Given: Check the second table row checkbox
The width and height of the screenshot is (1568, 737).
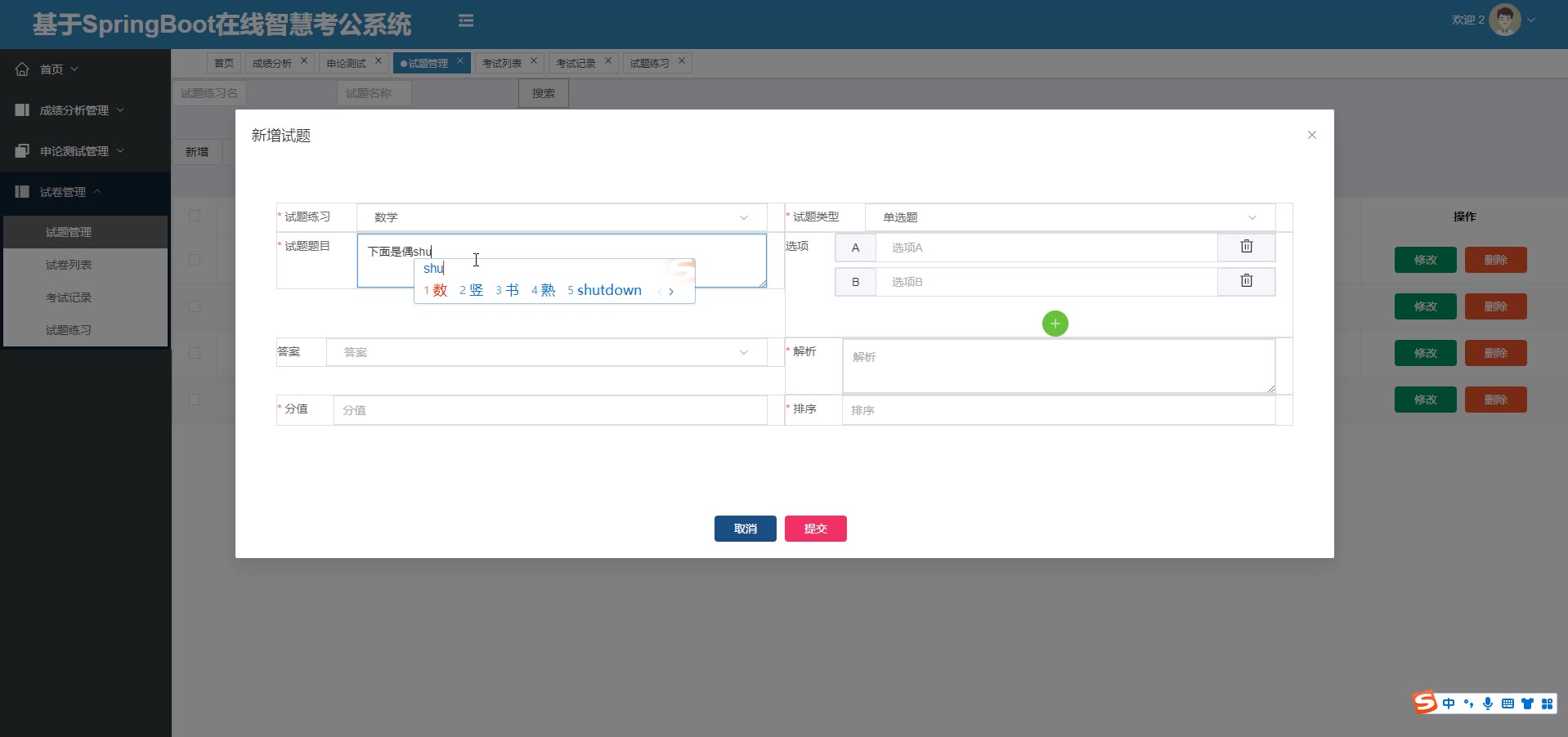Looking at the screenshot, I should coord(195,306).
